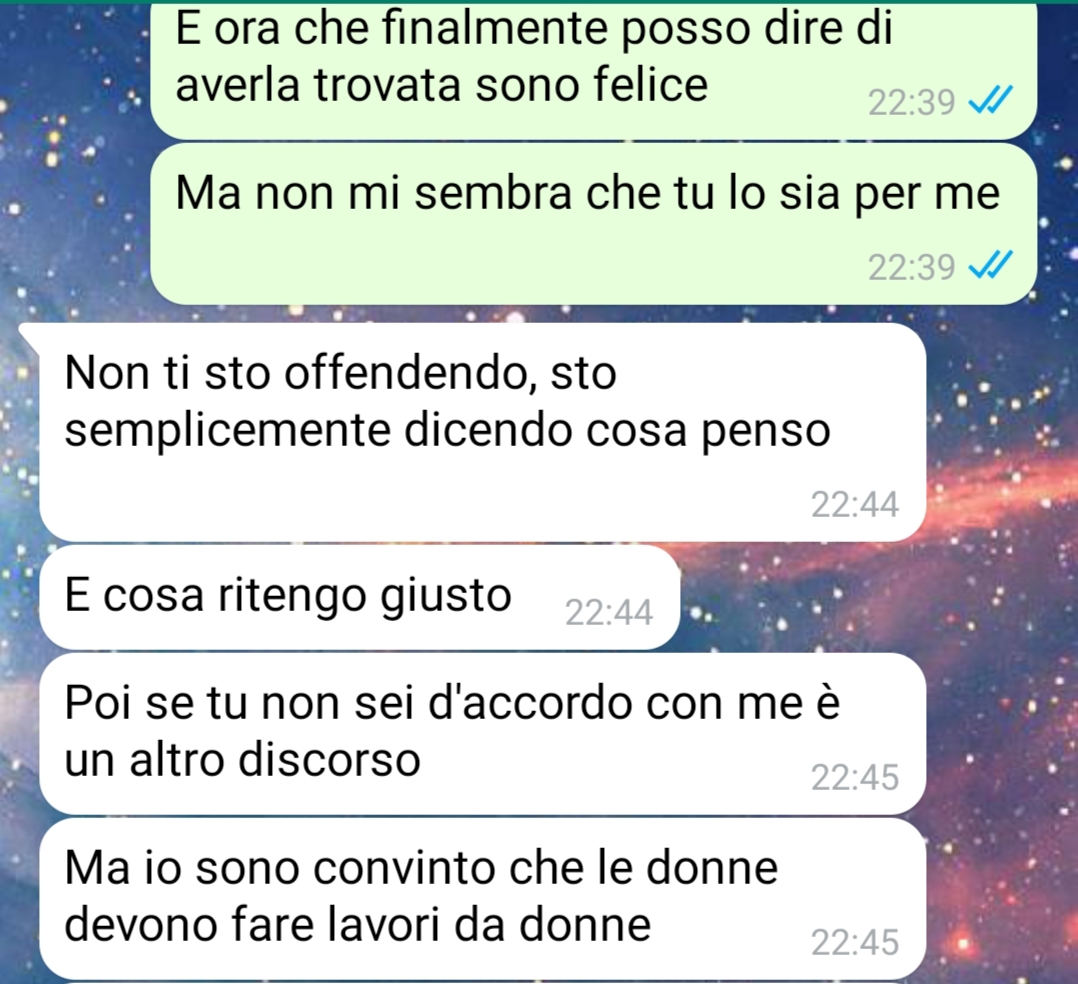This screenshot has height=984, width=1078.
Task: Tap the words 'devono fare lavori da donne'
Action: (x=358, y=925)
